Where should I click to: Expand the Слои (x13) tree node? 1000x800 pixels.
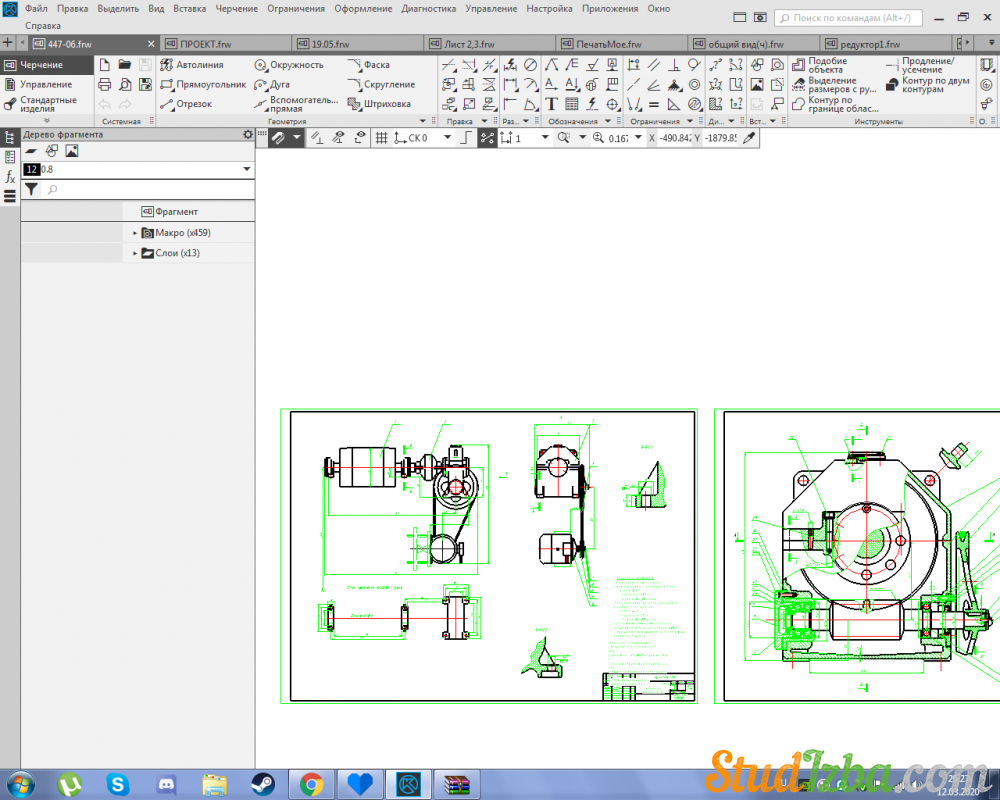135,253
